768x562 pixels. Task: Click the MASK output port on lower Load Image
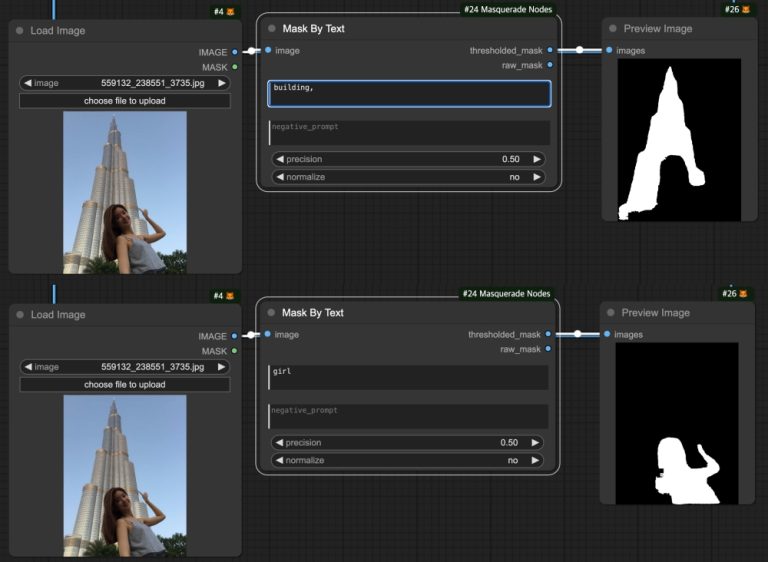235,351
